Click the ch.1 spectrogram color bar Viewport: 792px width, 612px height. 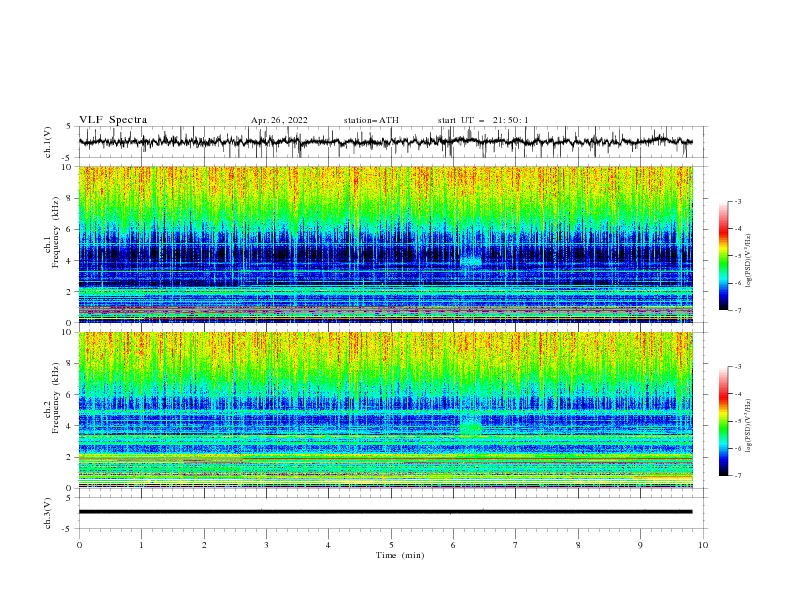coord(723,255)
